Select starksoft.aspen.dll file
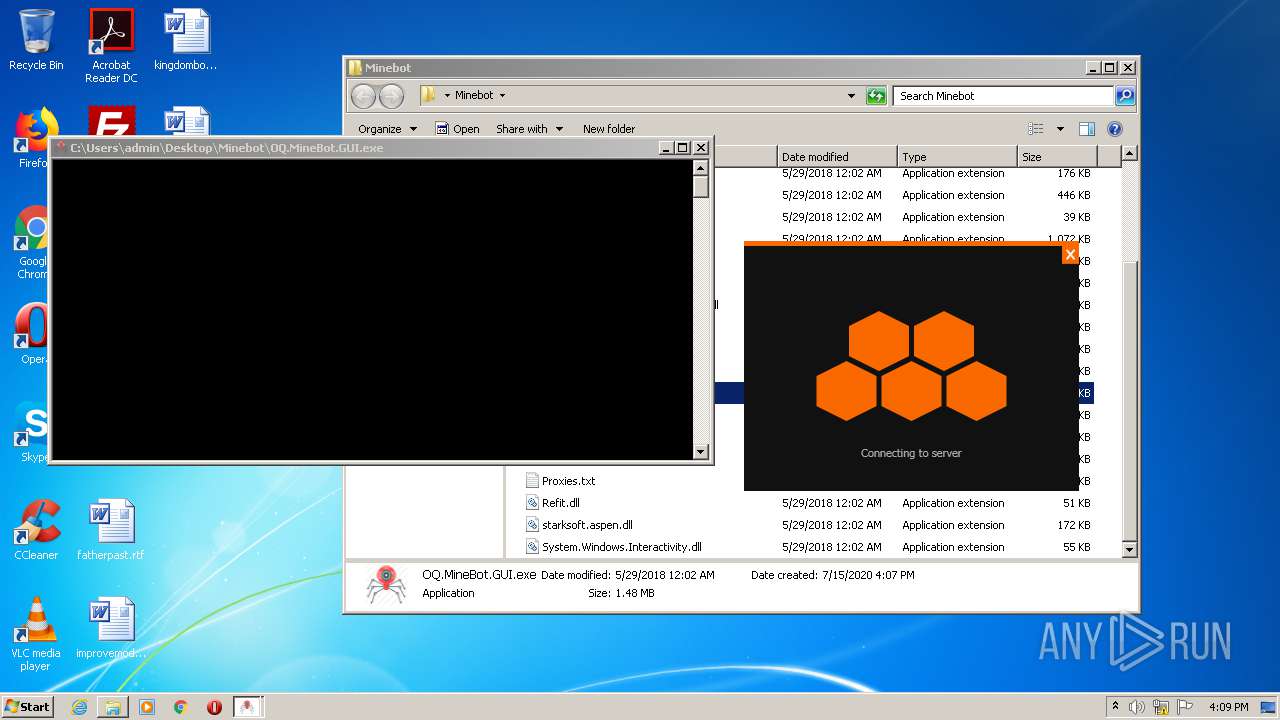The width and height of the screenshot is (1280, 720). coord(587,525)
